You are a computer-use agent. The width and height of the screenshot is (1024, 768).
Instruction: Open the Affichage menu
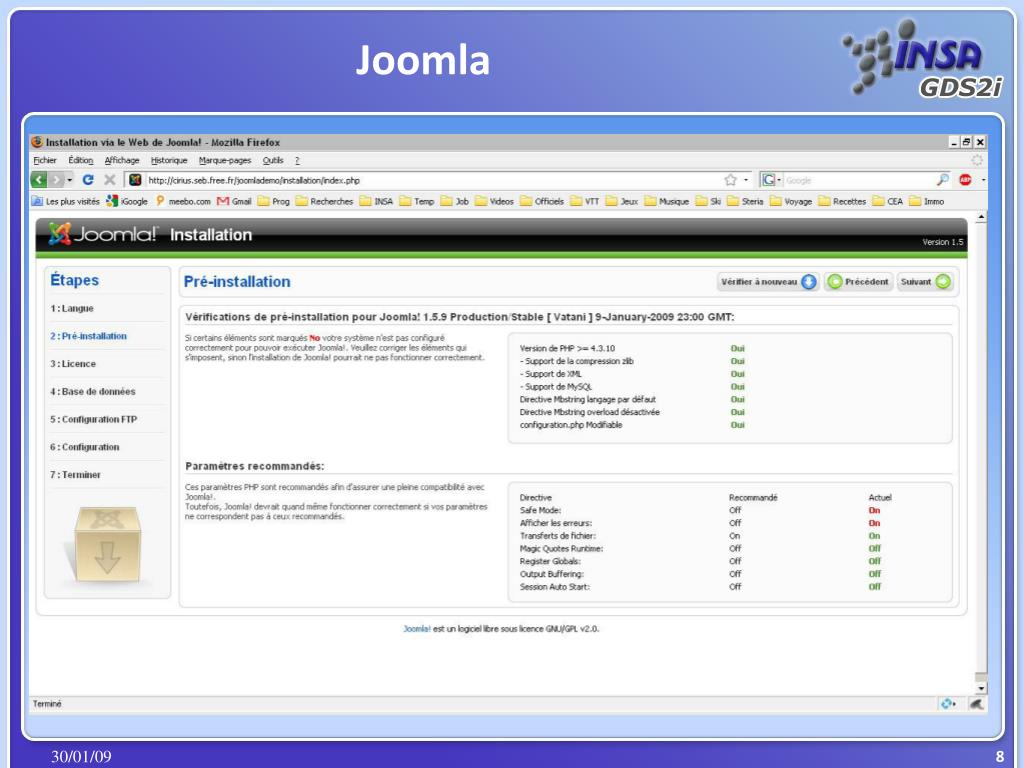tap(122, 160)
